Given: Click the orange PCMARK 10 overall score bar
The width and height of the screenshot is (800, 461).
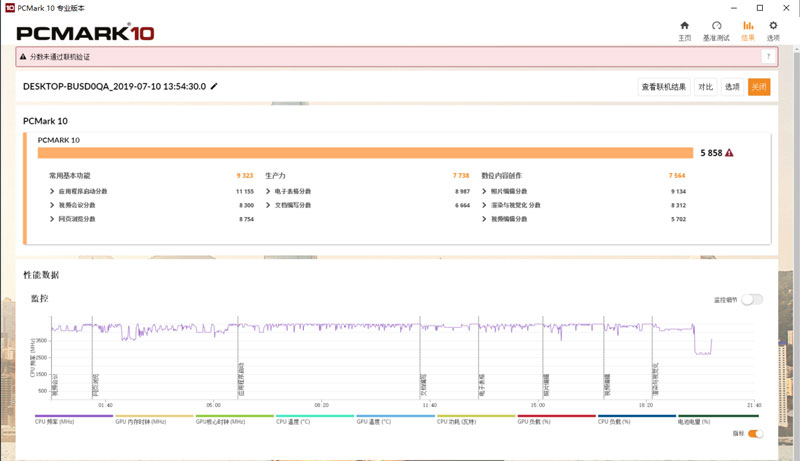Looking at the screenshot, I should [365, 153].
